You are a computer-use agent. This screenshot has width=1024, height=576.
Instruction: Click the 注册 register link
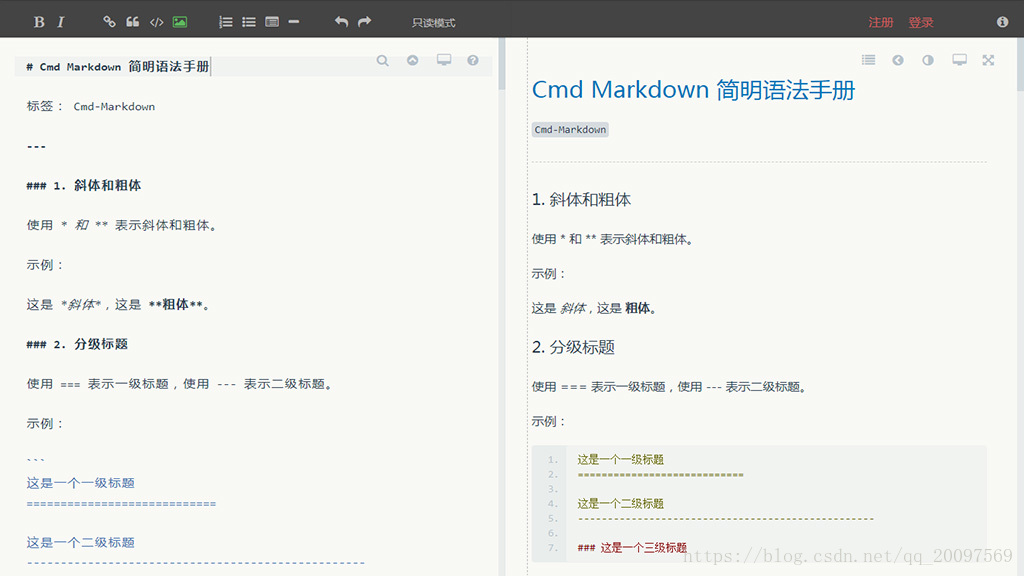[x=880, y=23]
